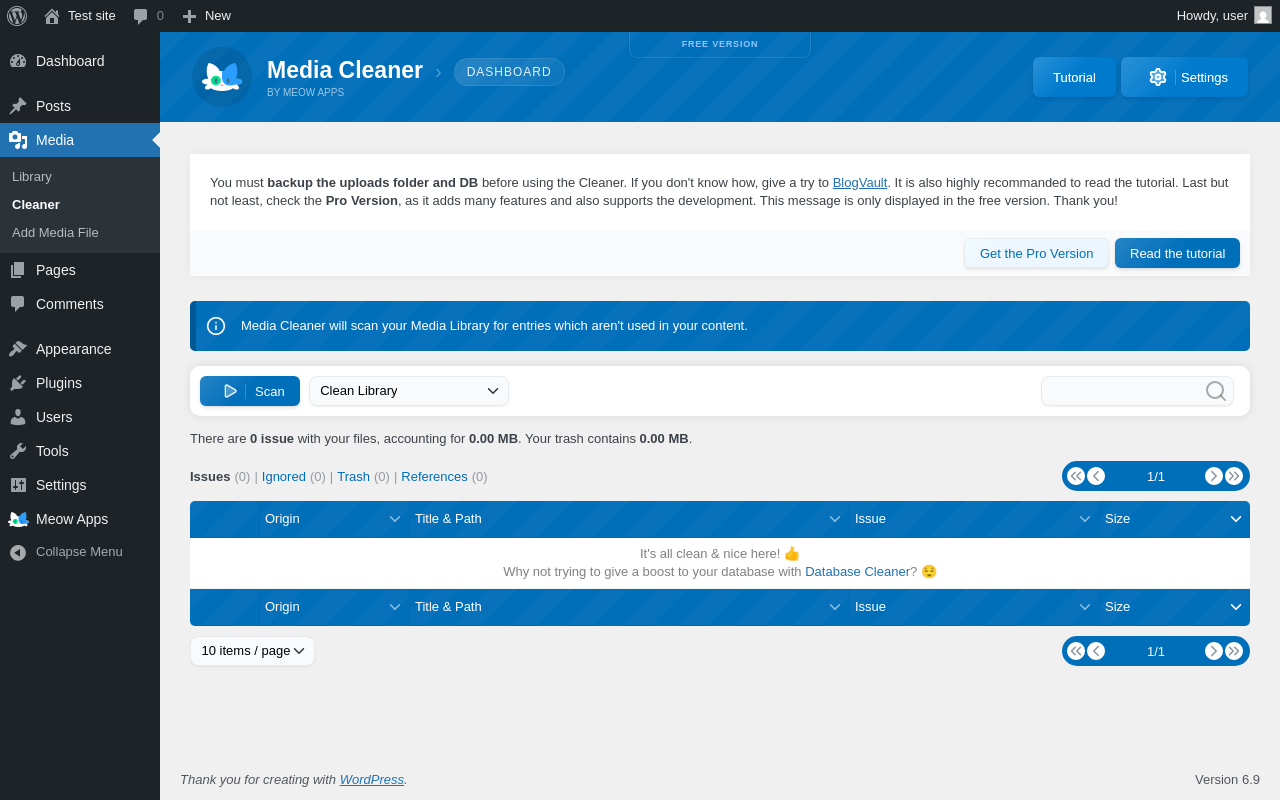Switch to the Trash tab
Image resolution: width=1280 pixels, height=800 pixels.
click(x=353, y=477)
